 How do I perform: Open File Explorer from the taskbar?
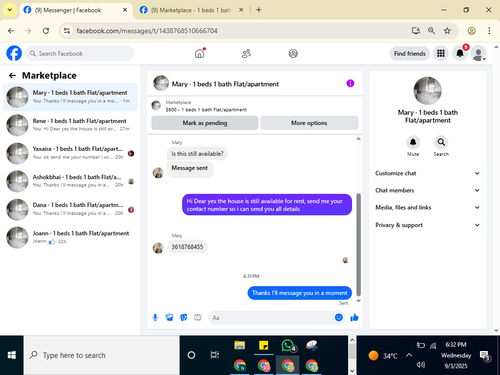239,345
